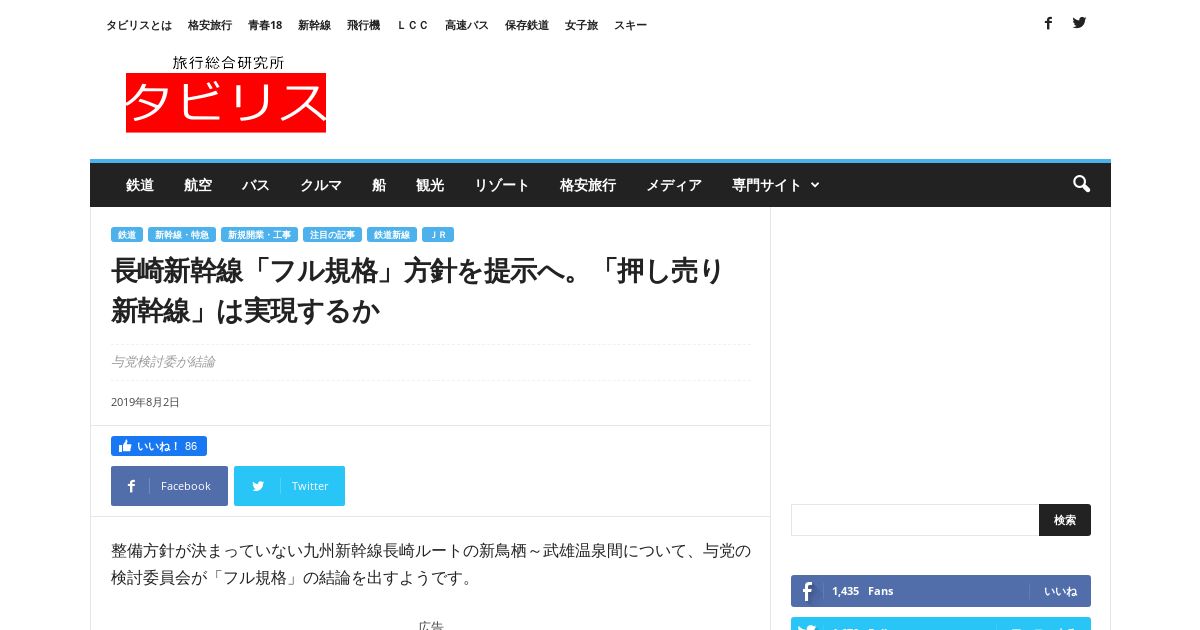
Task: Open the 航空 main menu item
Action: coord(198,185)
